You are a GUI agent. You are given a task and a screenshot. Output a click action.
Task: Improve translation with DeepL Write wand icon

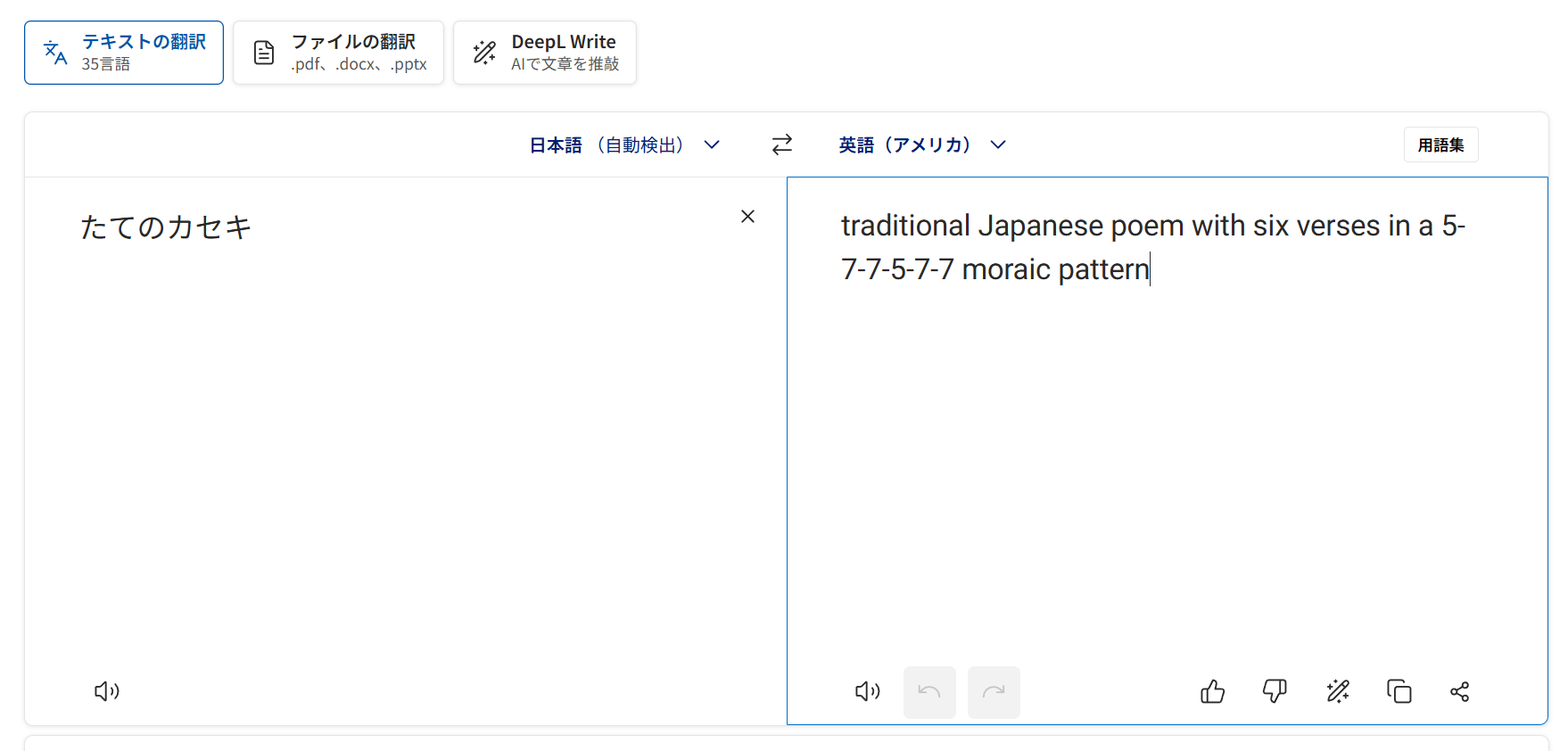click(x=1337, y=691)
